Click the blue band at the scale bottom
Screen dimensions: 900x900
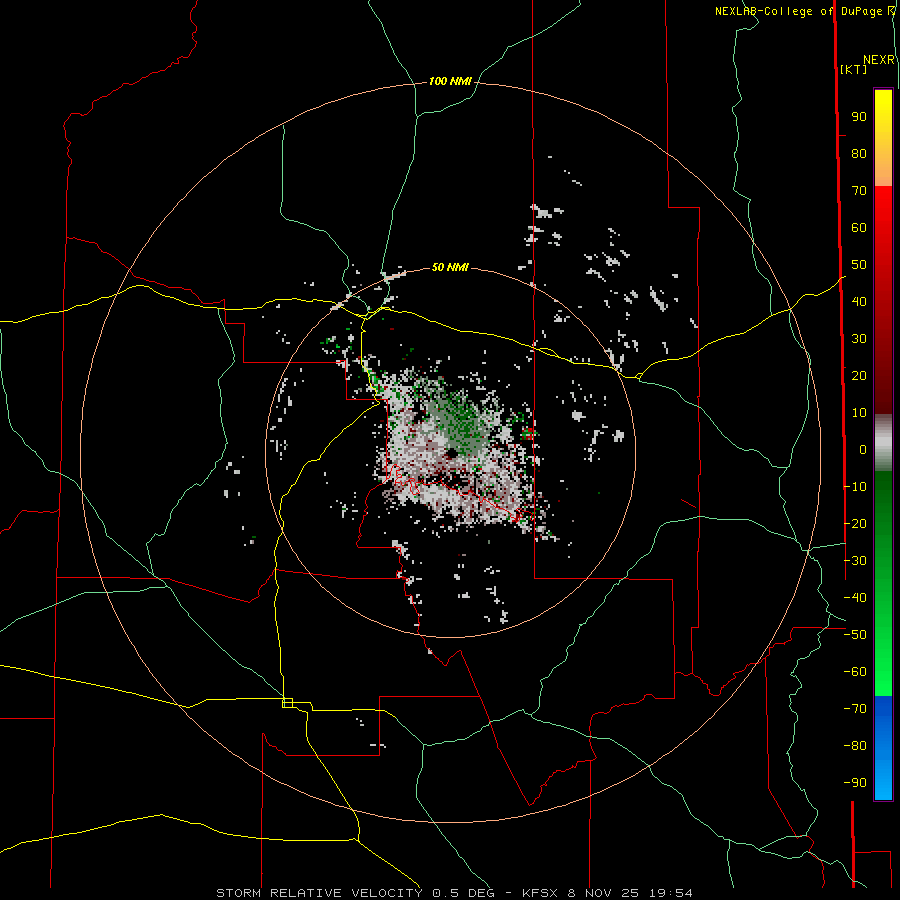tap(883, 748)
